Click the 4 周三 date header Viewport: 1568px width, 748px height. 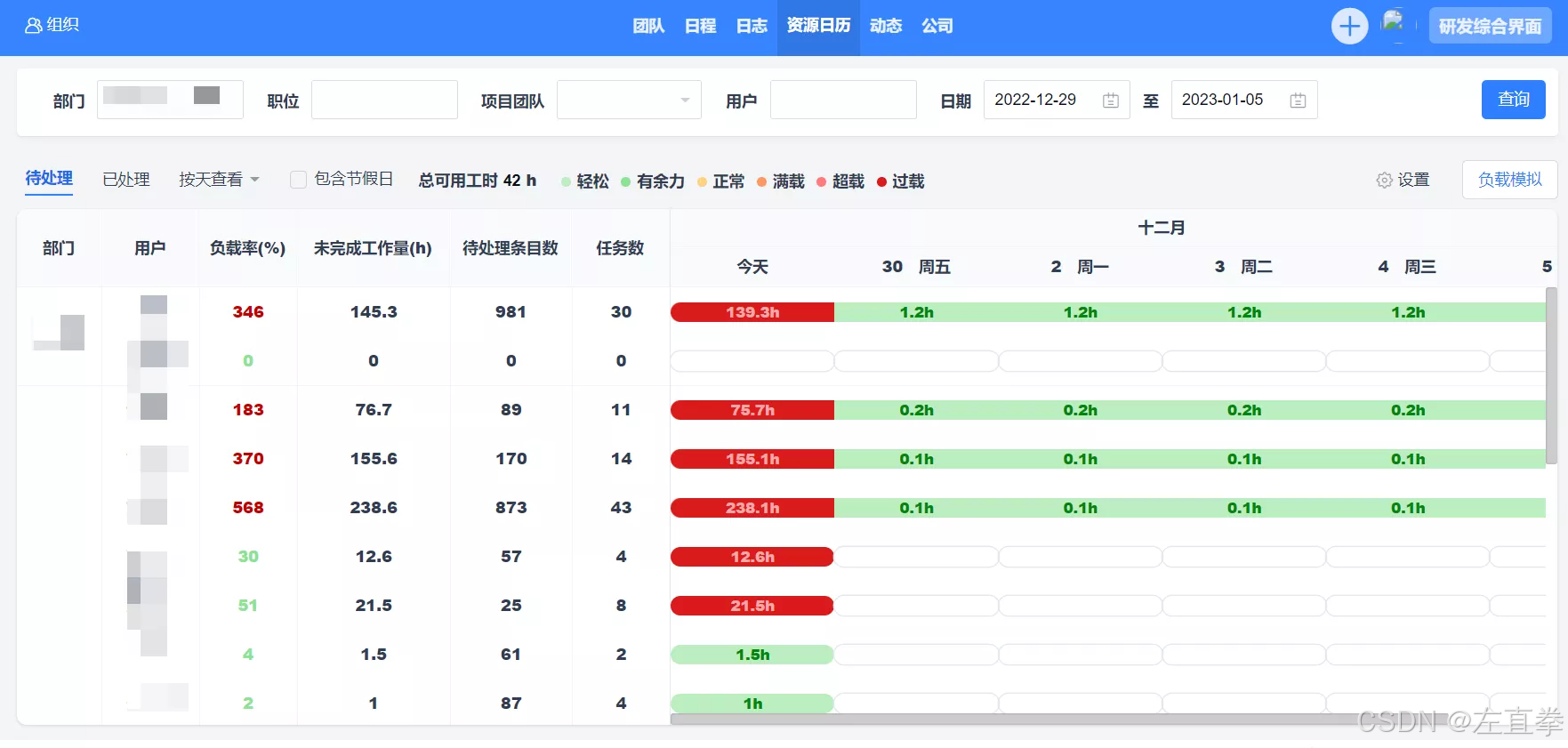(x=1407, y=267)
